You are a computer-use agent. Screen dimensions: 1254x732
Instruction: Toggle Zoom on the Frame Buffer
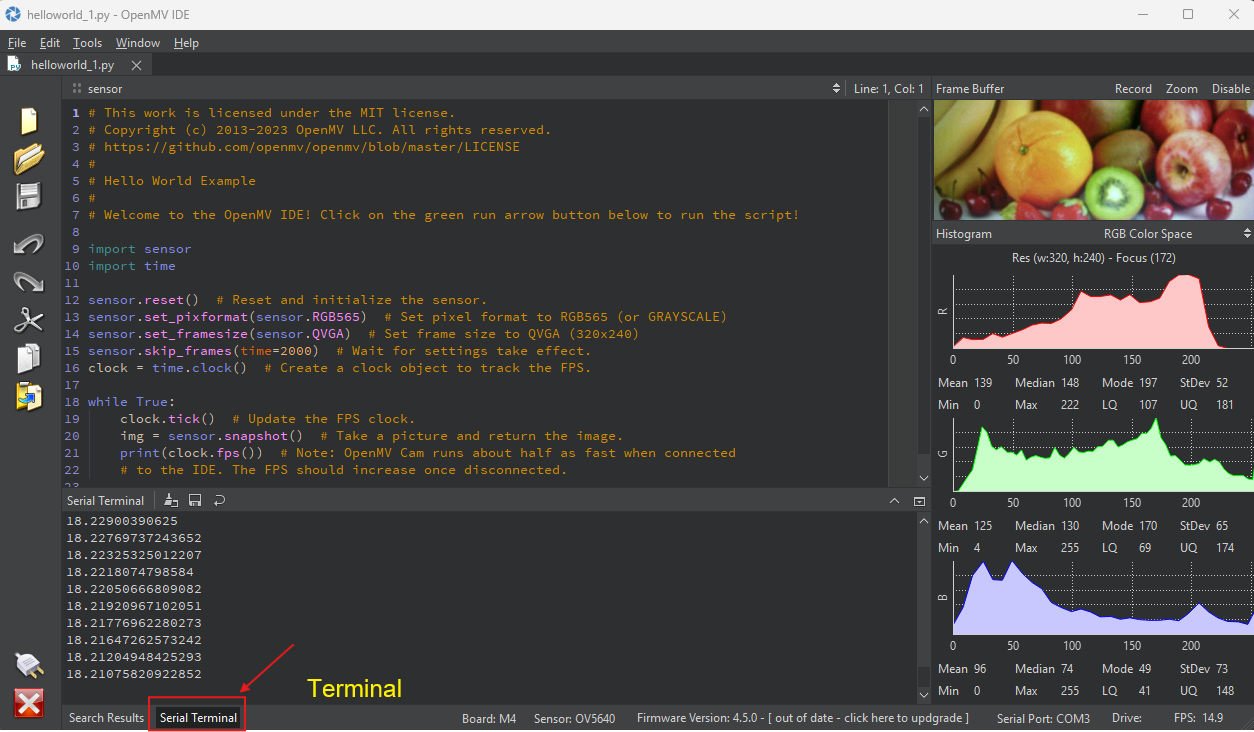pyautogui.click(x=1181, y=89)
